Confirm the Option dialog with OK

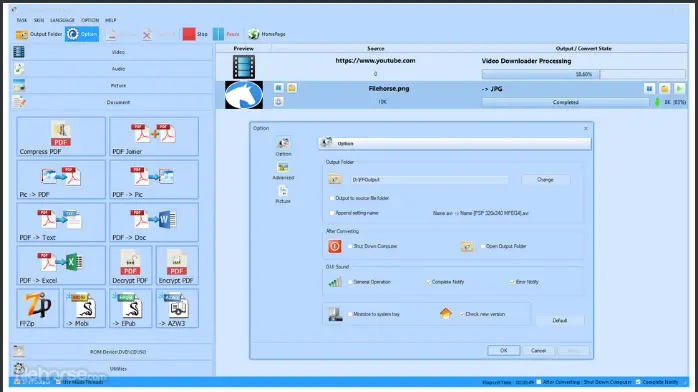tap(503, 351)
